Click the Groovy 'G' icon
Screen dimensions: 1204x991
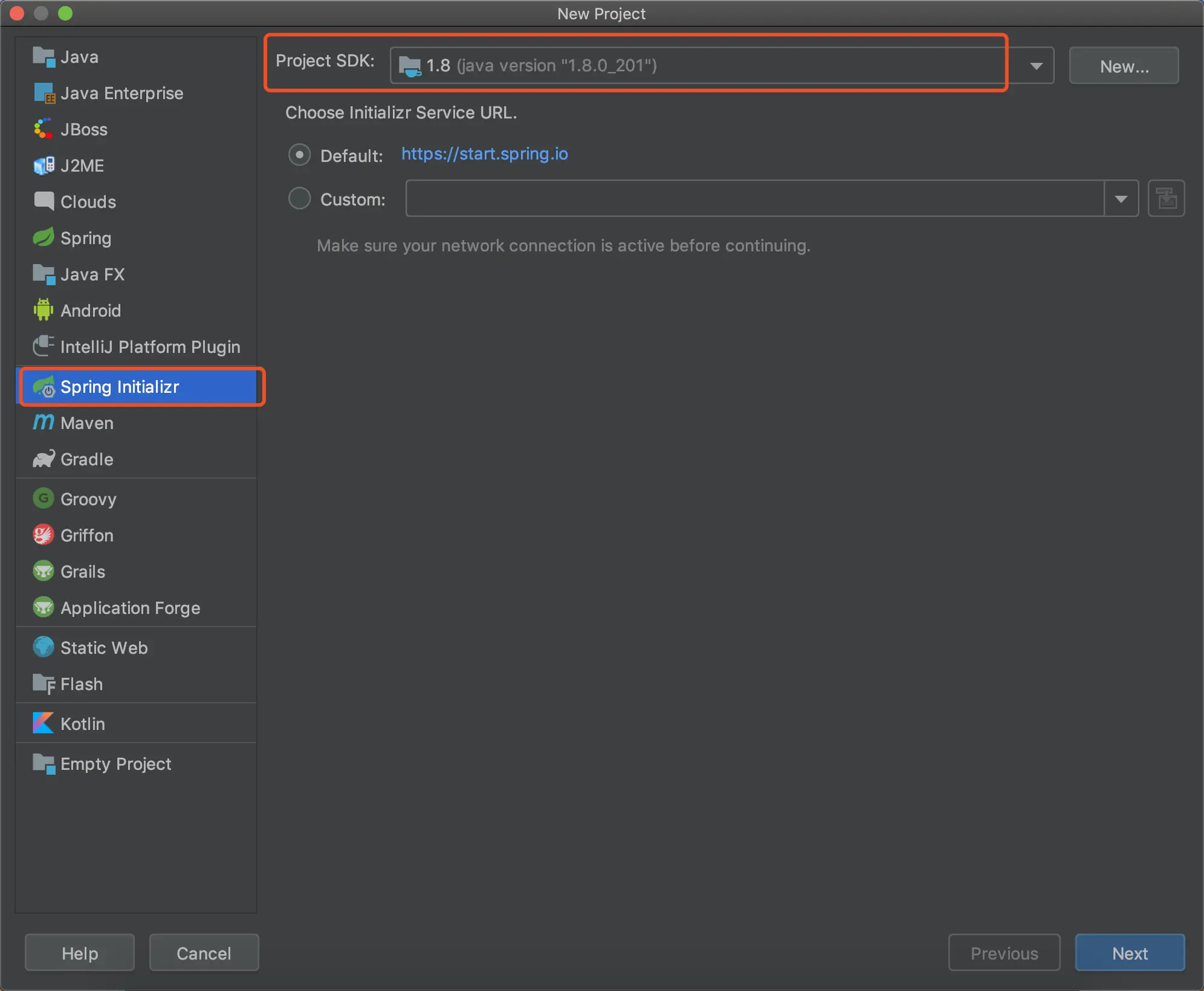[x=43, y=499]
